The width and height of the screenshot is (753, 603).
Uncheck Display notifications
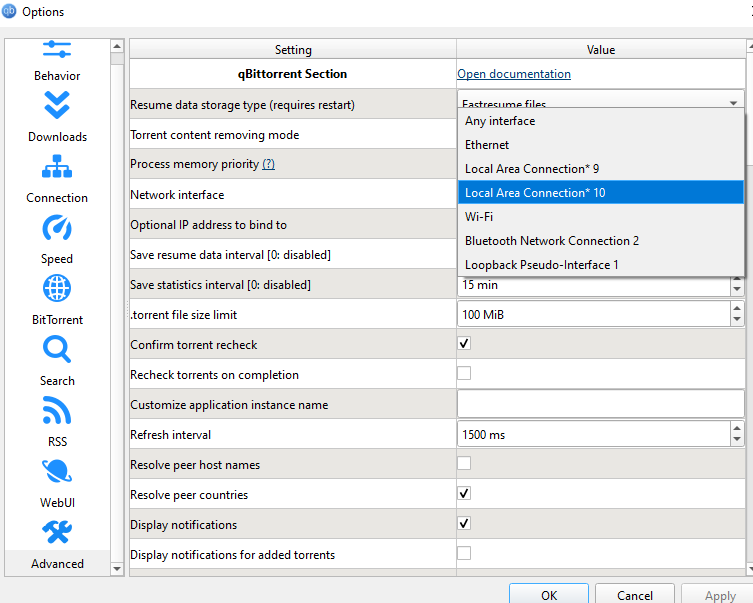[464, 523]
